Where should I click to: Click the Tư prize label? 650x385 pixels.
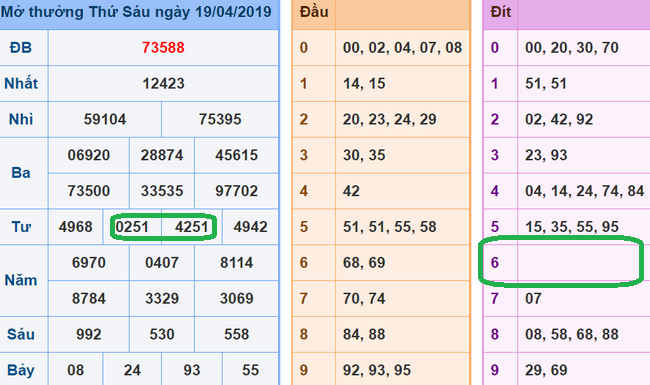click(21, 227)
